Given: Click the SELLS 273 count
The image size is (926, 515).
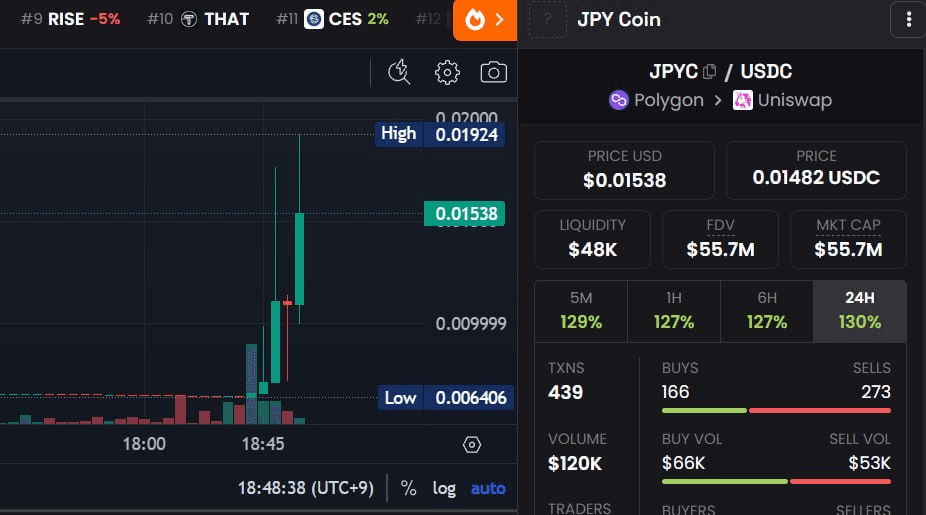Looking at the screenshot, I should tap(876, 392).
